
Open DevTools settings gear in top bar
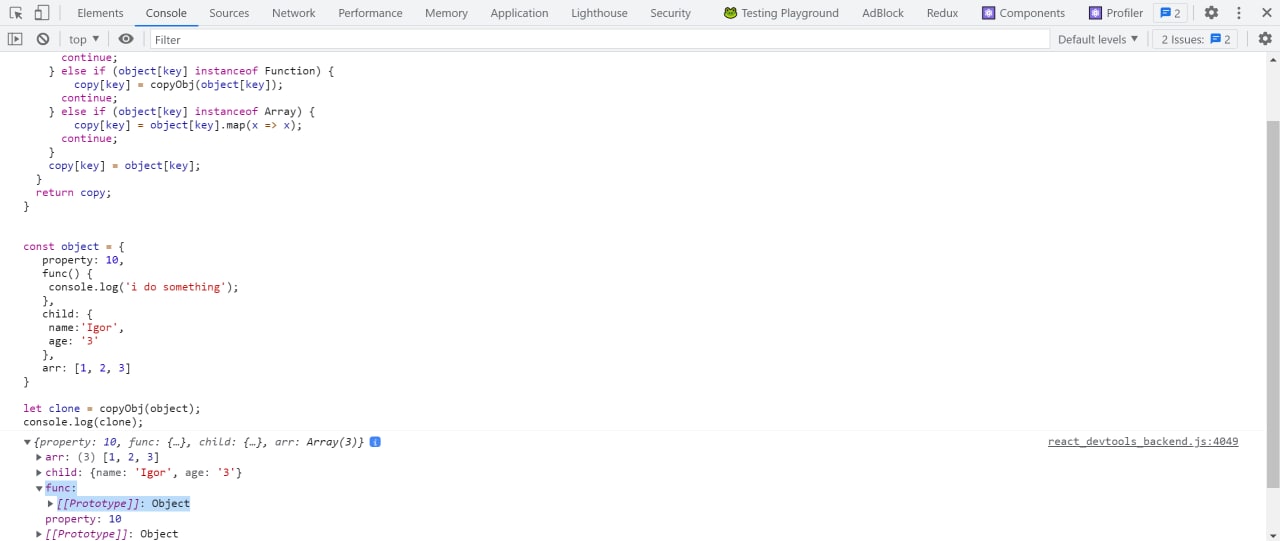(1211, 13)
